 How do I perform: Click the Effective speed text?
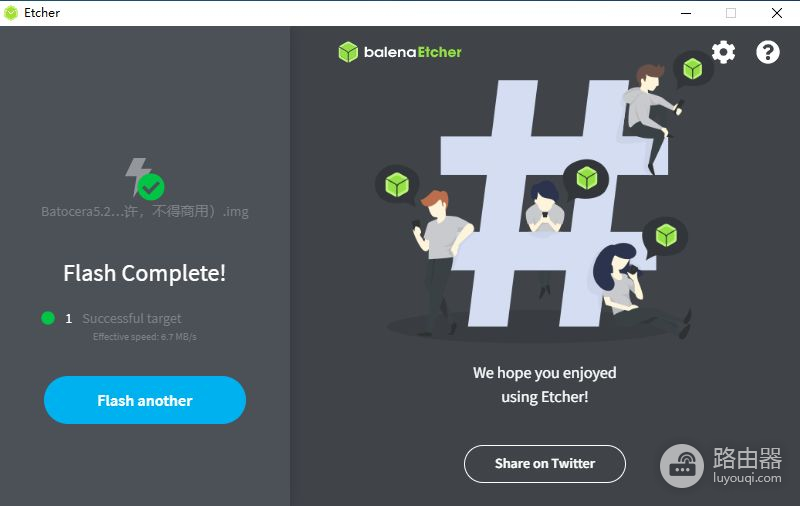pos(144,337)
